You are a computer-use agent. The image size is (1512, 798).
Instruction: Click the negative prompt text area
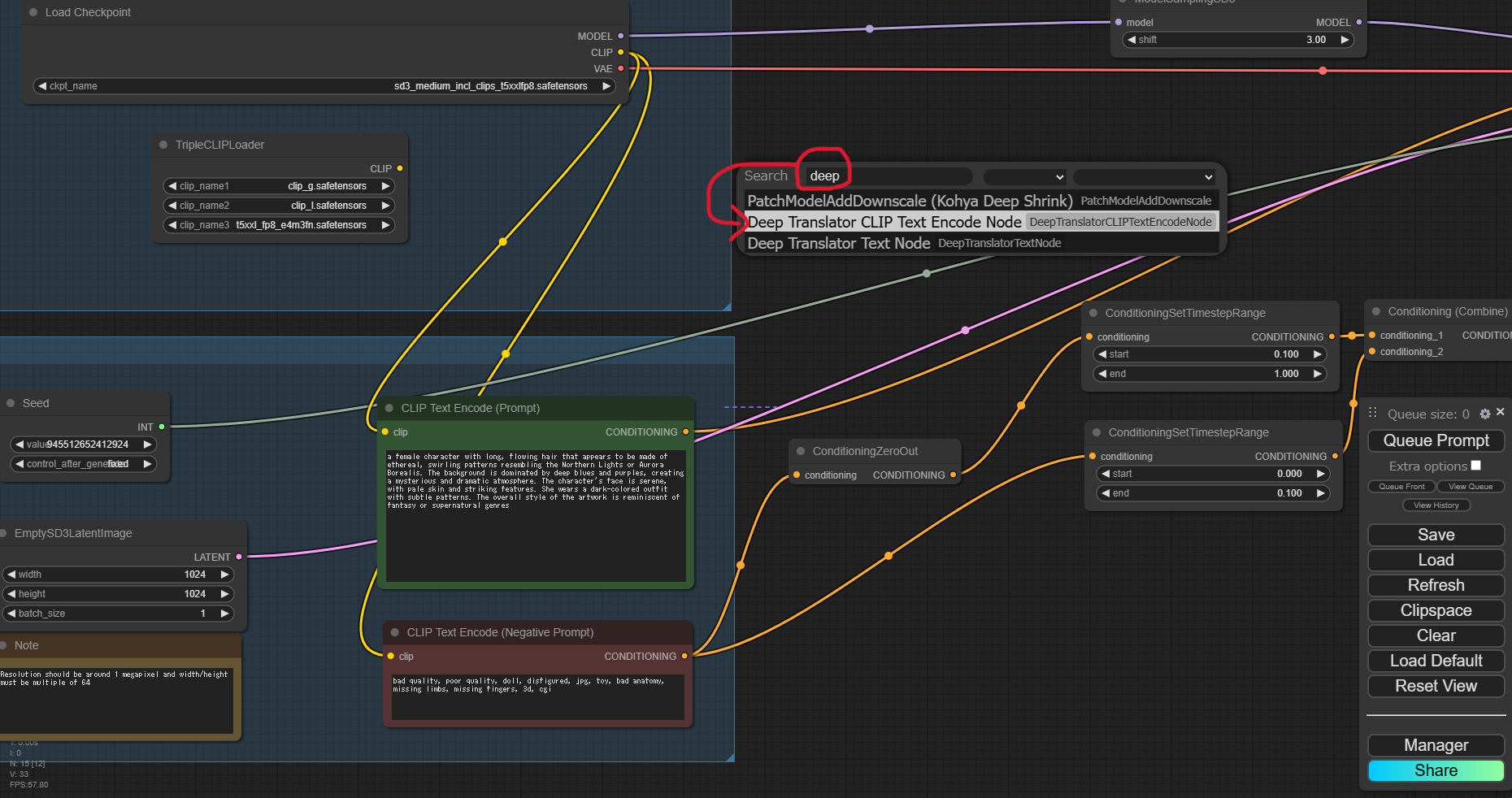(538, 697)
